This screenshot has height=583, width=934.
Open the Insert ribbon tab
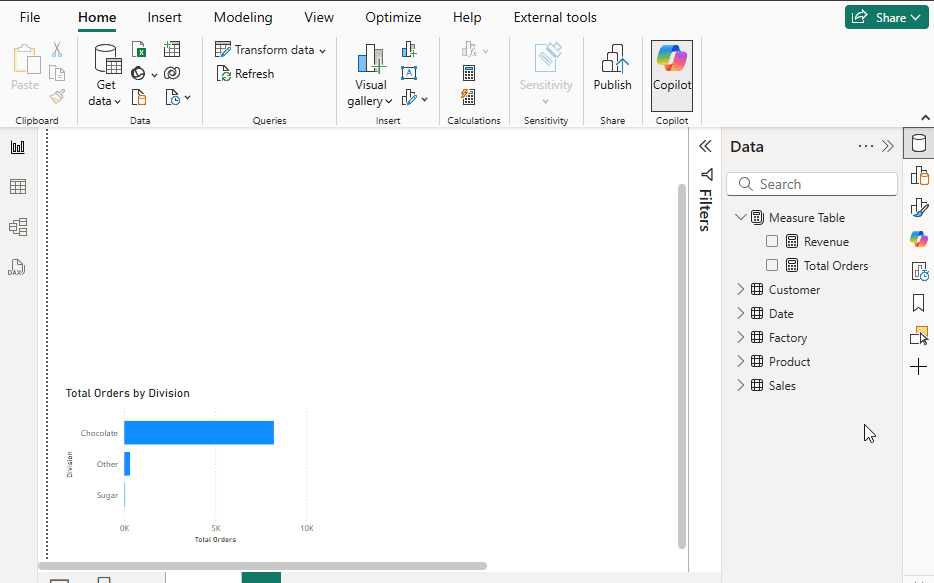click(x=164, y=18)
